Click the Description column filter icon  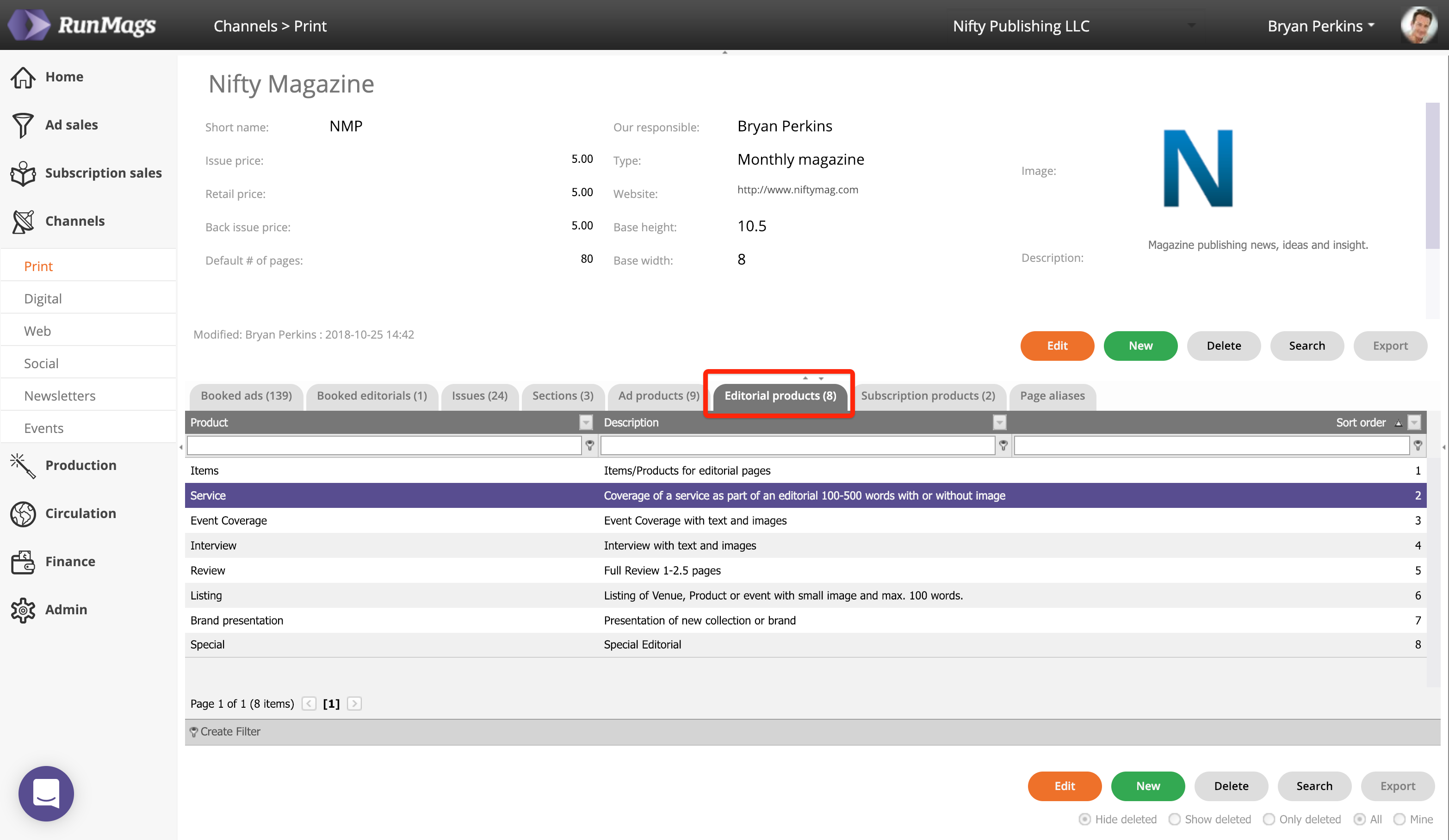(1003, 445)
